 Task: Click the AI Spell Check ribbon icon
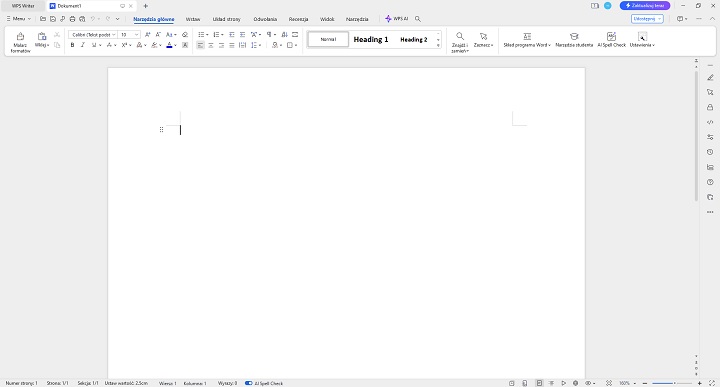pos(611,36)
